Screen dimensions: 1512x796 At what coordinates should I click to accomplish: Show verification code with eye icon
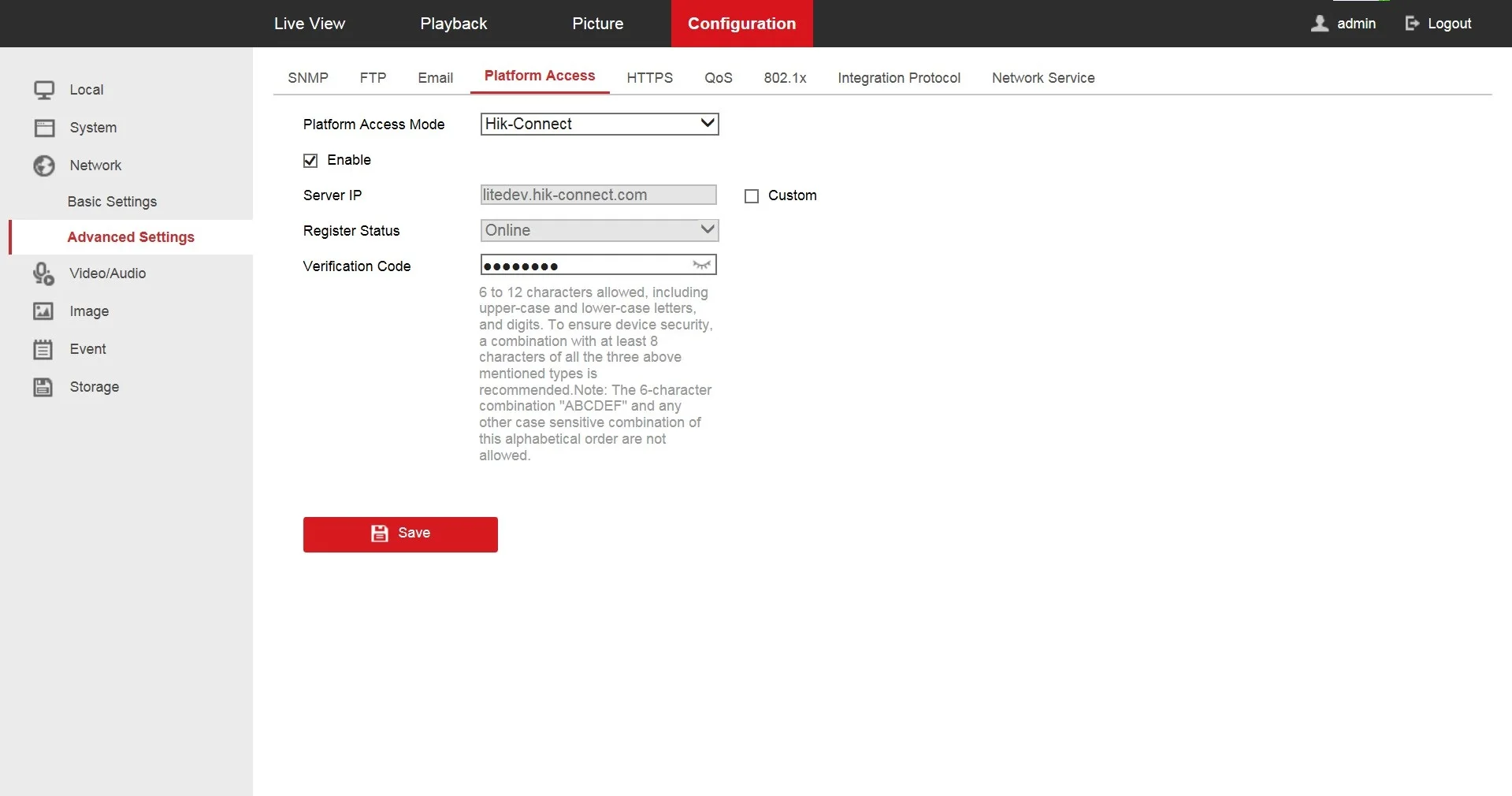pyautogui.click(x=702, y=265)
